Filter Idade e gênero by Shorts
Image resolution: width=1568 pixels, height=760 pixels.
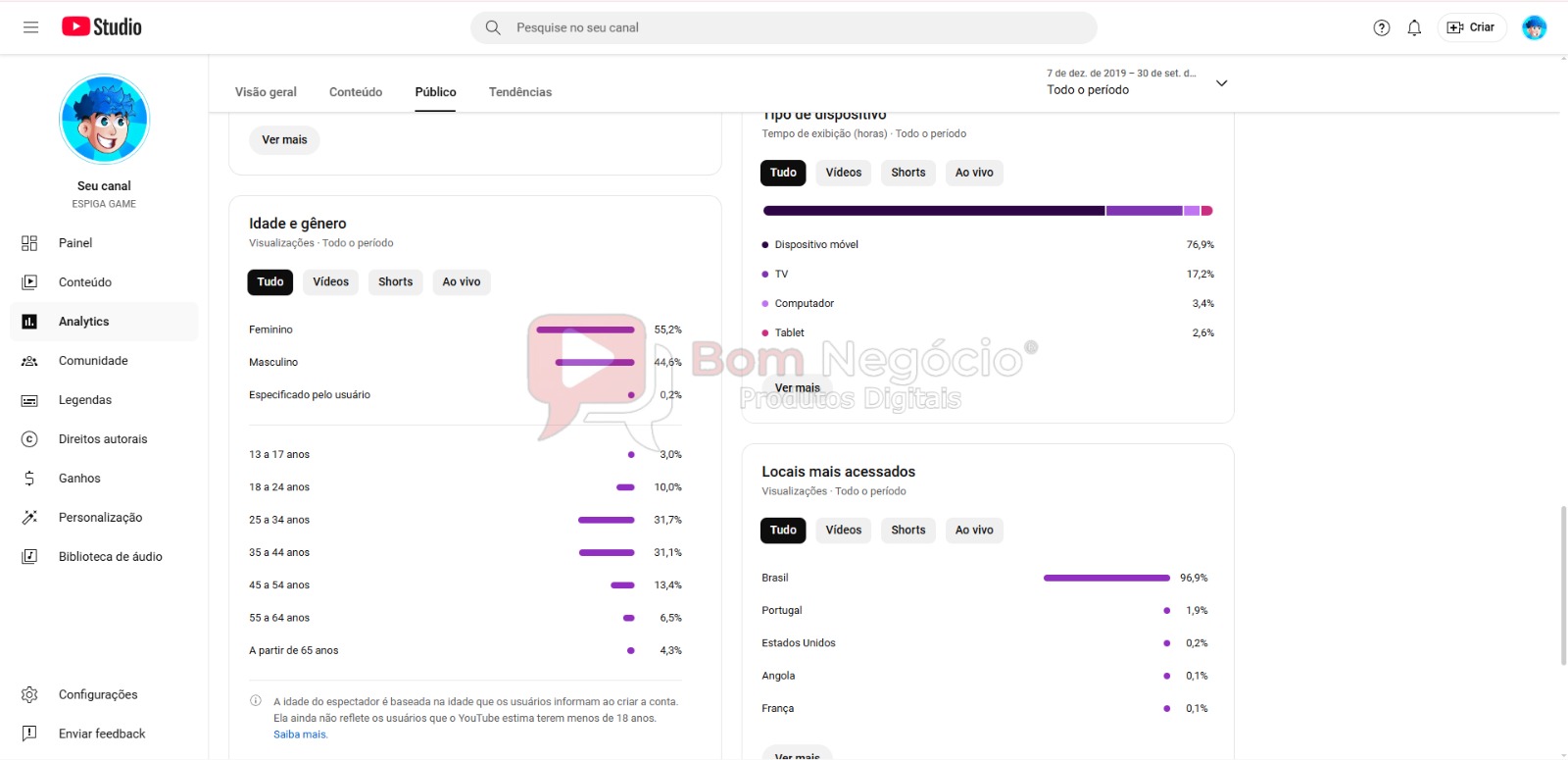pyautogui.click(x=395, y=282)
